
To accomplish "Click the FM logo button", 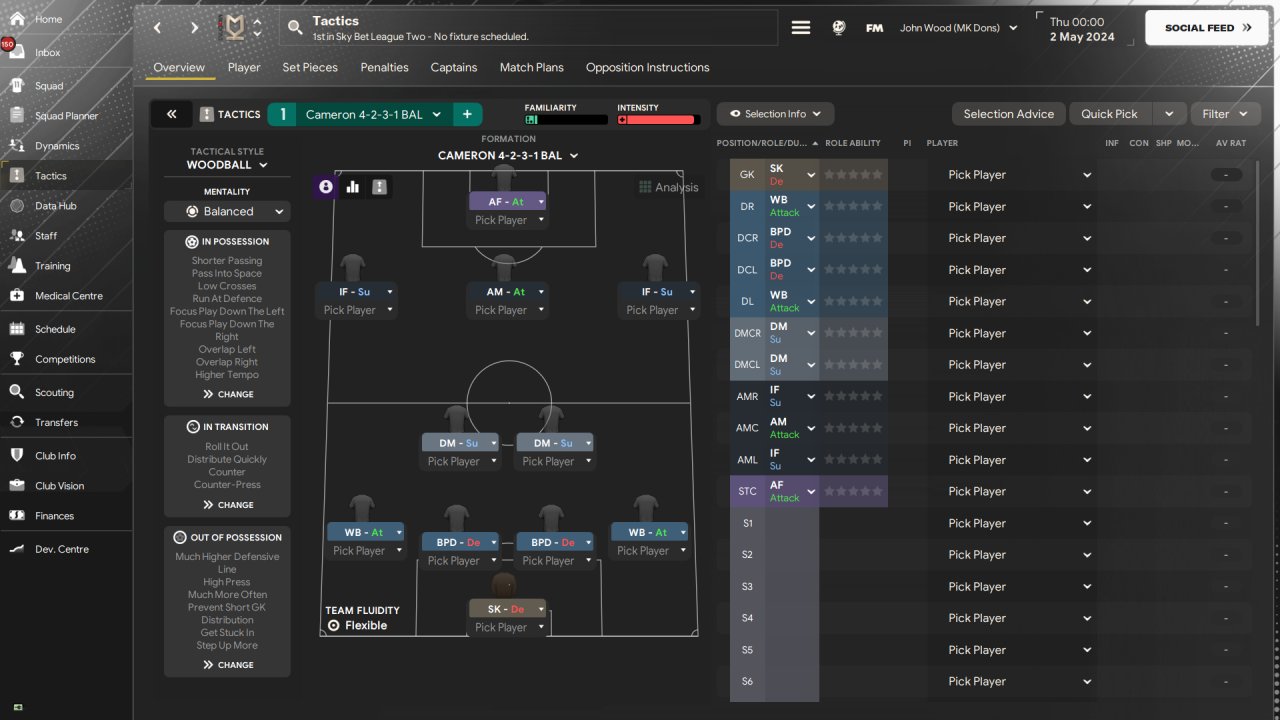I will (x=874, y=28).
